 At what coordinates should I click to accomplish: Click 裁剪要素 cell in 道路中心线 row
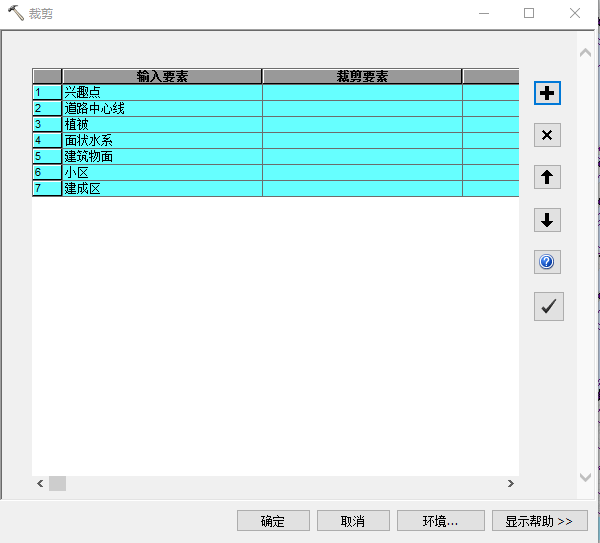362,109
